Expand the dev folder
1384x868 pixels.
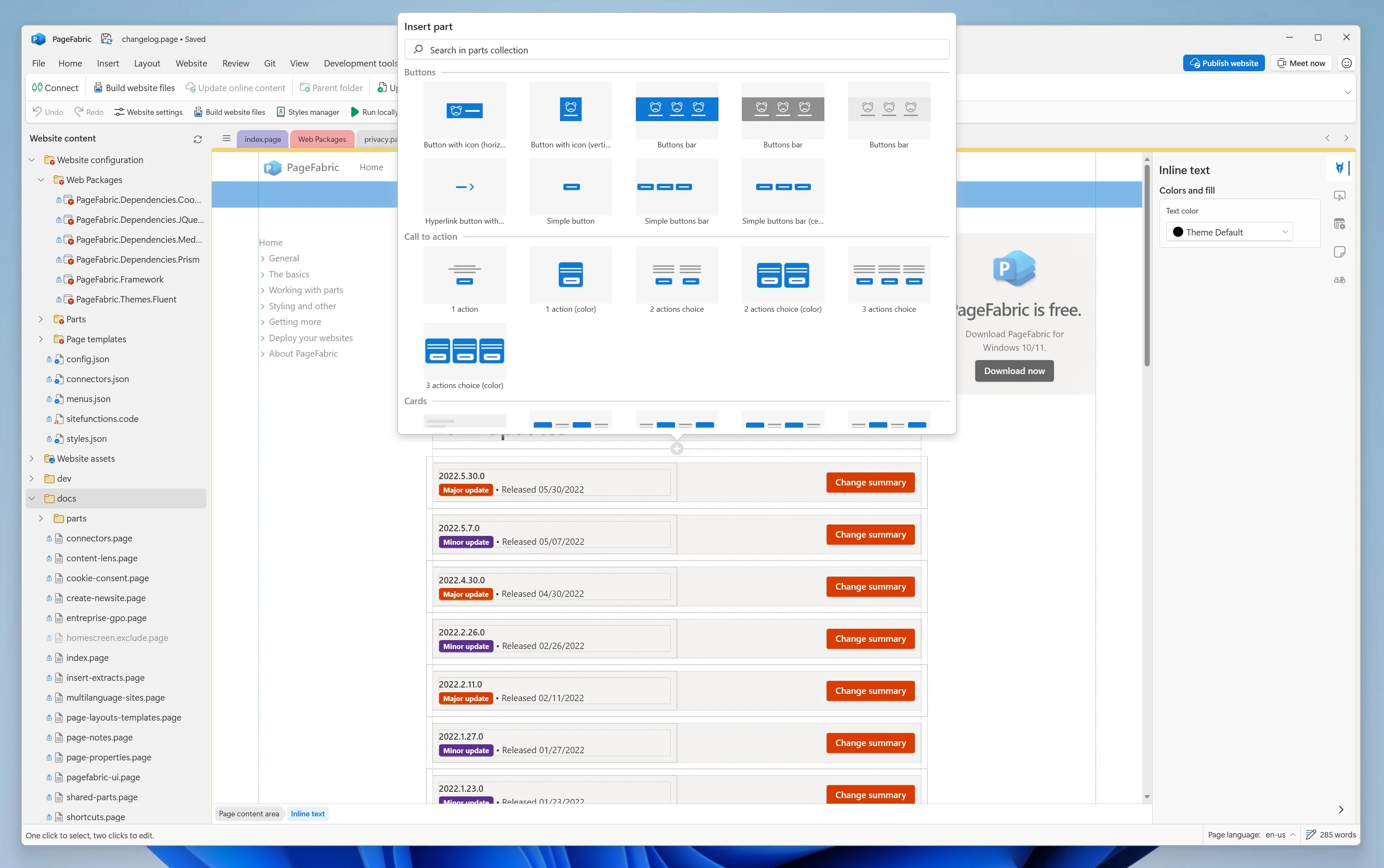[32, 478]
